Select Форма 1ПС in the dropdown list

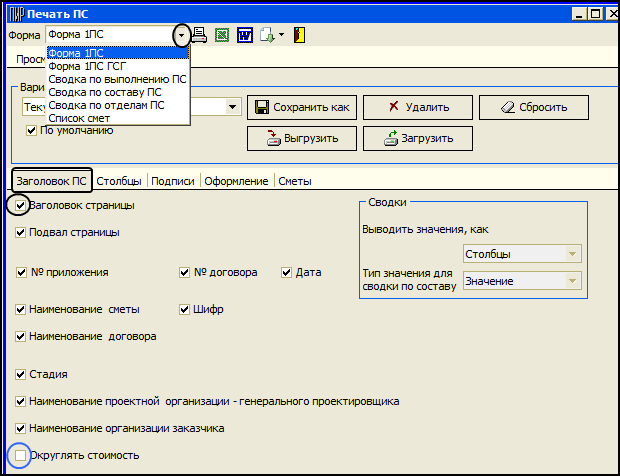click(118, 53)
